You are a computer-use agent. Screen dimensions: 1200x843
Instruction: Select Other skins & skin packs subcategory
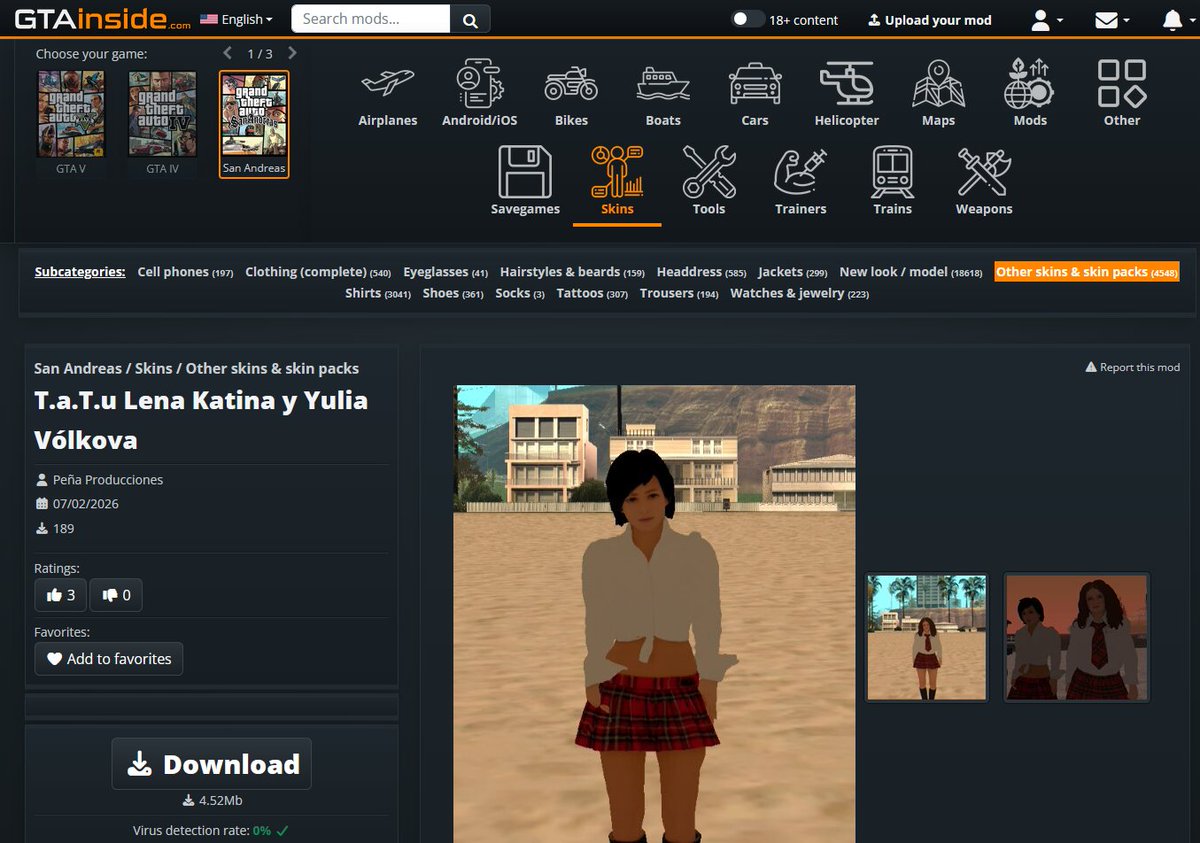(x=1087, y=272)
